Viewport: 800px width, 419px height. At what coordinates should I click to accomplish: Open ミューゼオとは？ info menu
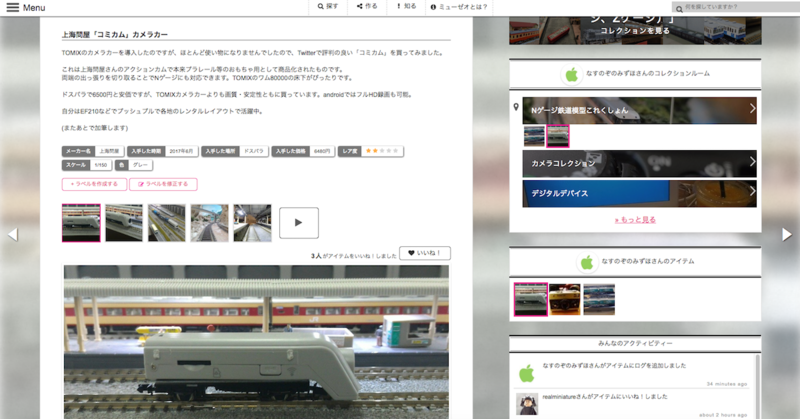point(459,7)
